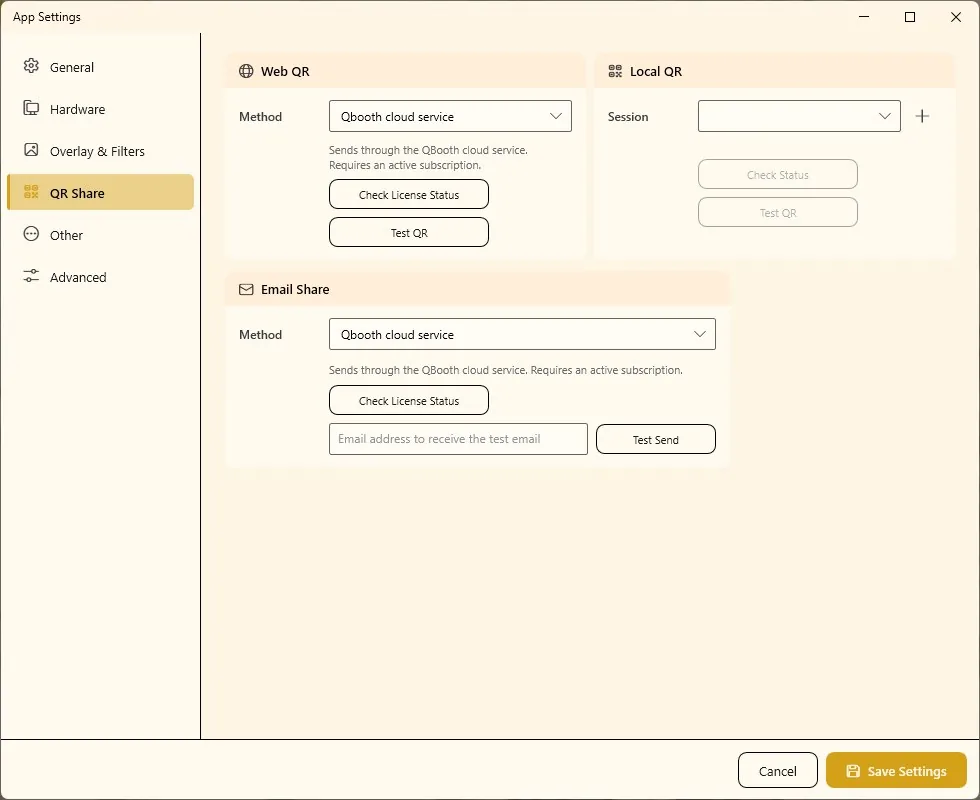
Task: Click the Web QR section heading
Action: pos(285,71)
